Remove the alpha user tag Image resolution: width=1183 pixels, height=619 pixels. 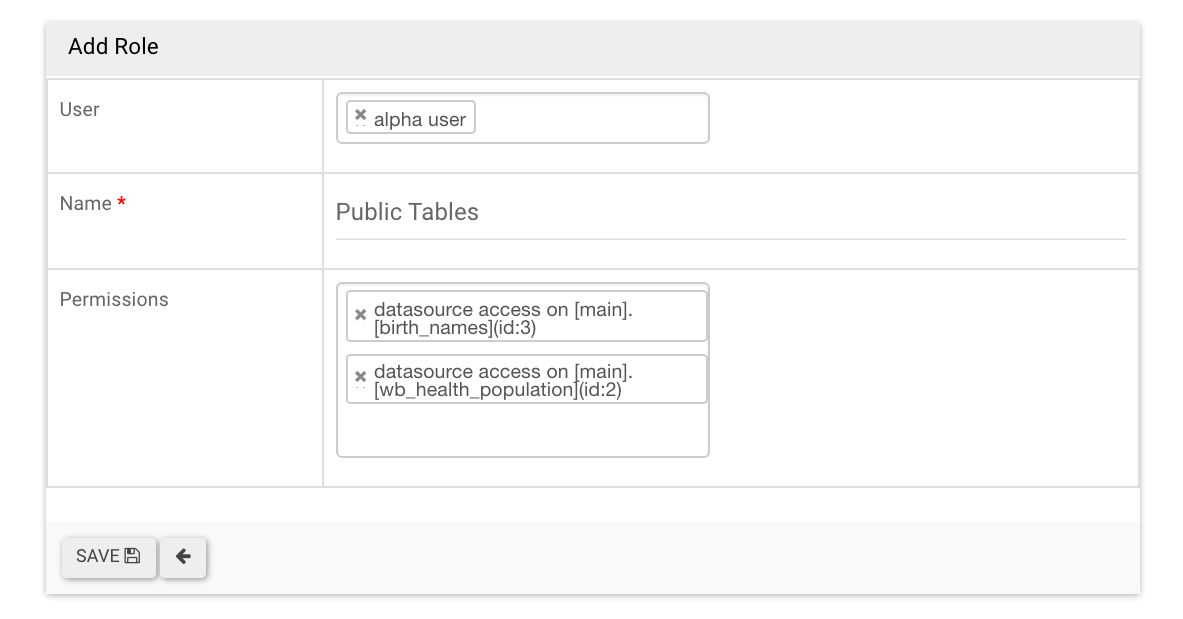tap(361, 115)
